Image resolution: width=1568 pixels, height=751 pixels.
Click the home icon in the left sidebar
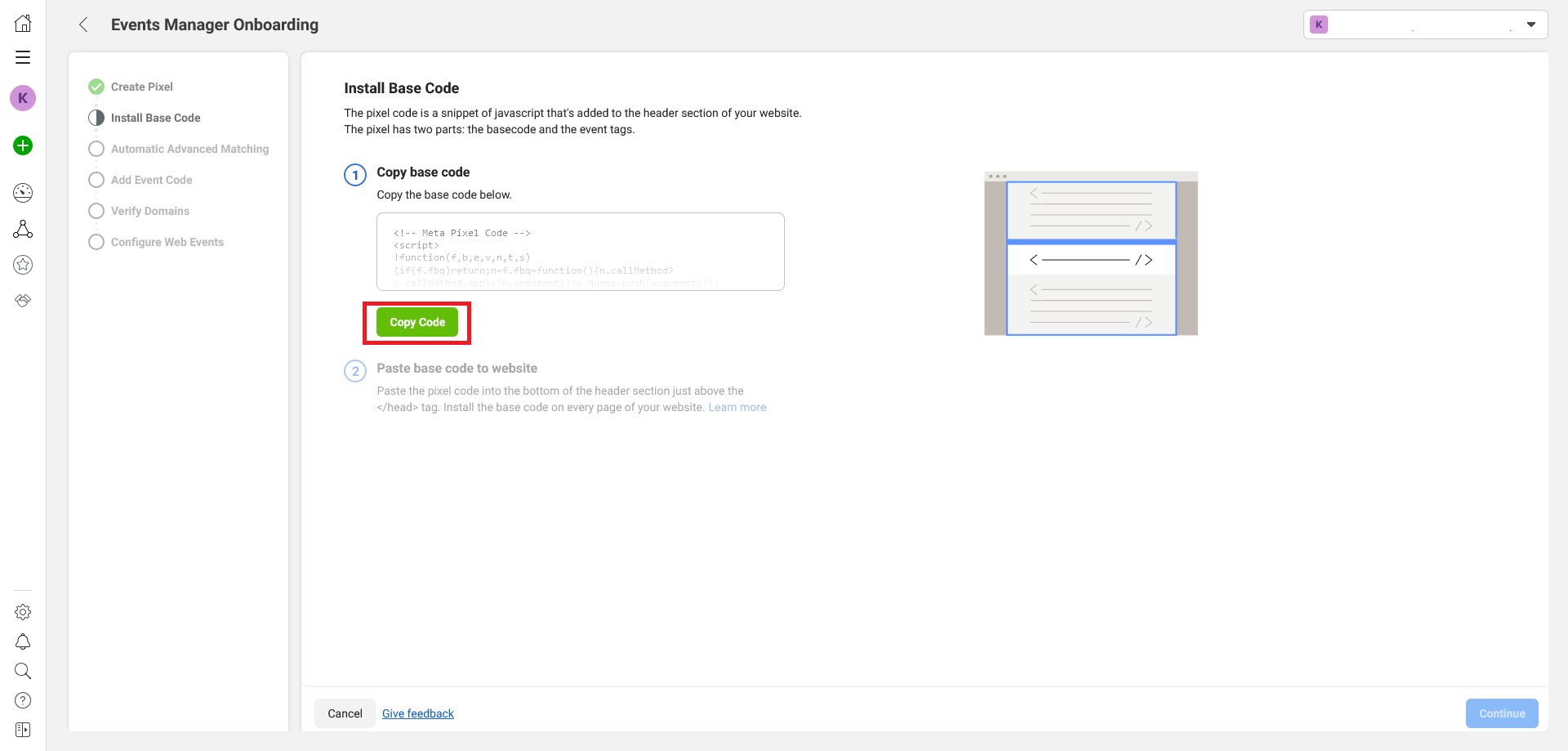(x=23, y=24)
